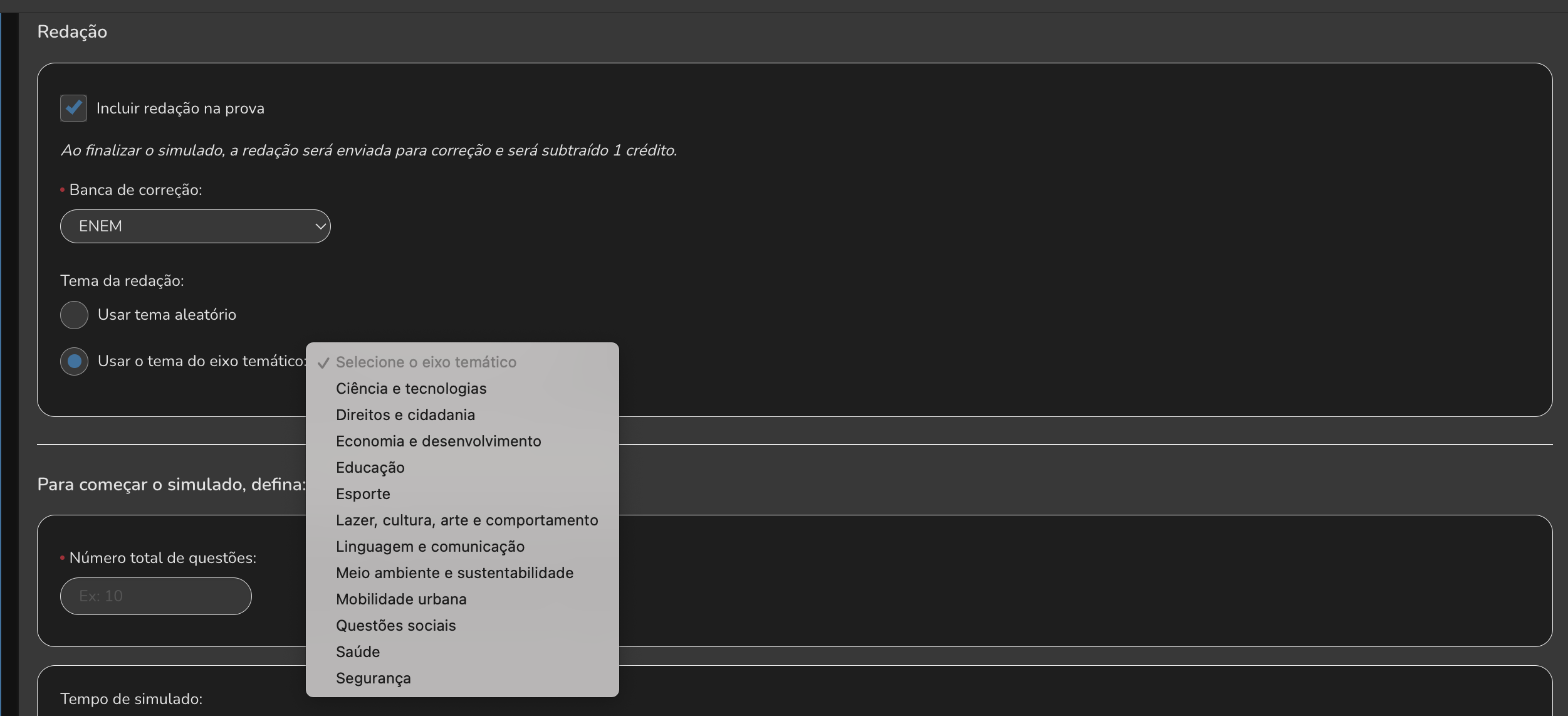
Task: Click the Para começar o simulado heading
Action: 172,485
